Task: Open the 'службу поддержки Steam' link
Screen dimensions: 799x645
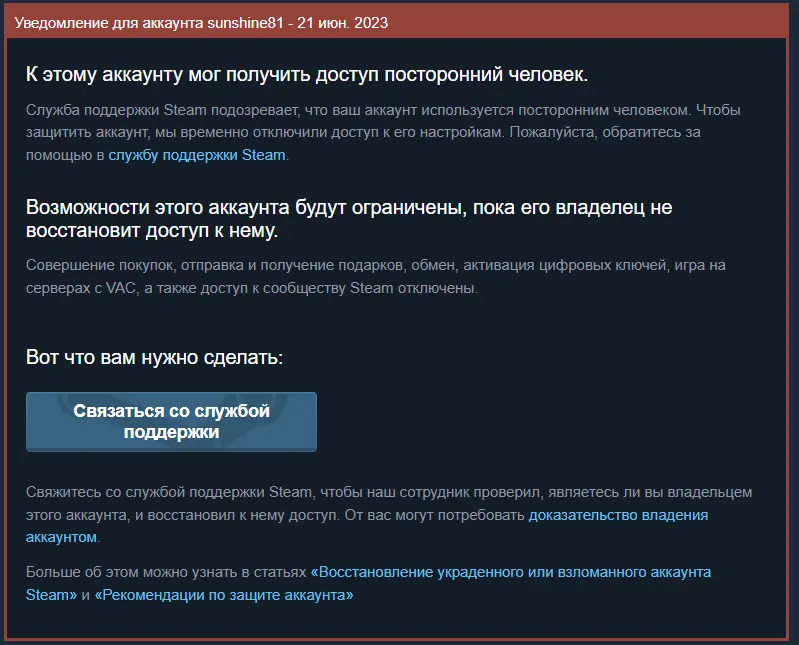Action: point(197,155)
